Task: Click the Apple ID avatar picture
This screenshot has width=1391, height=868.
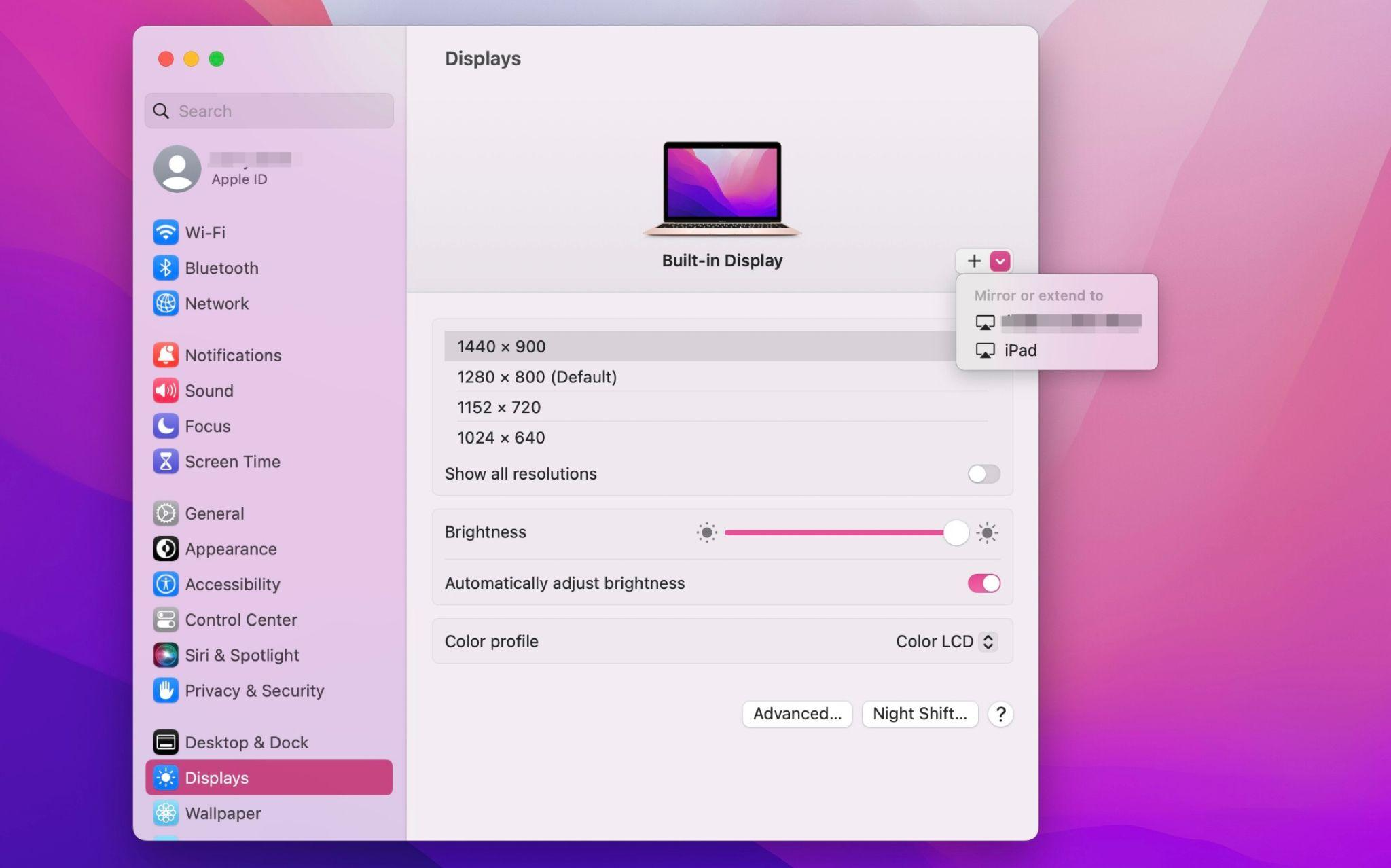Action: (177, 168)
